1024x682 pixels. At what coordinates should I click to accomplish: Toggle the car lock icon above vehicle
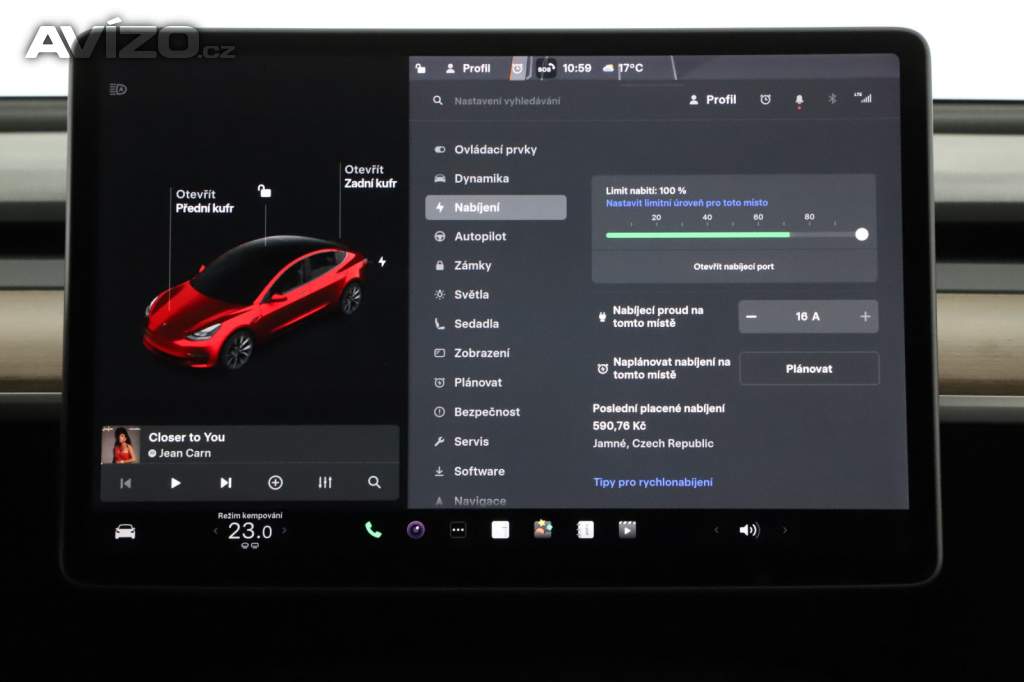[264, 190]
